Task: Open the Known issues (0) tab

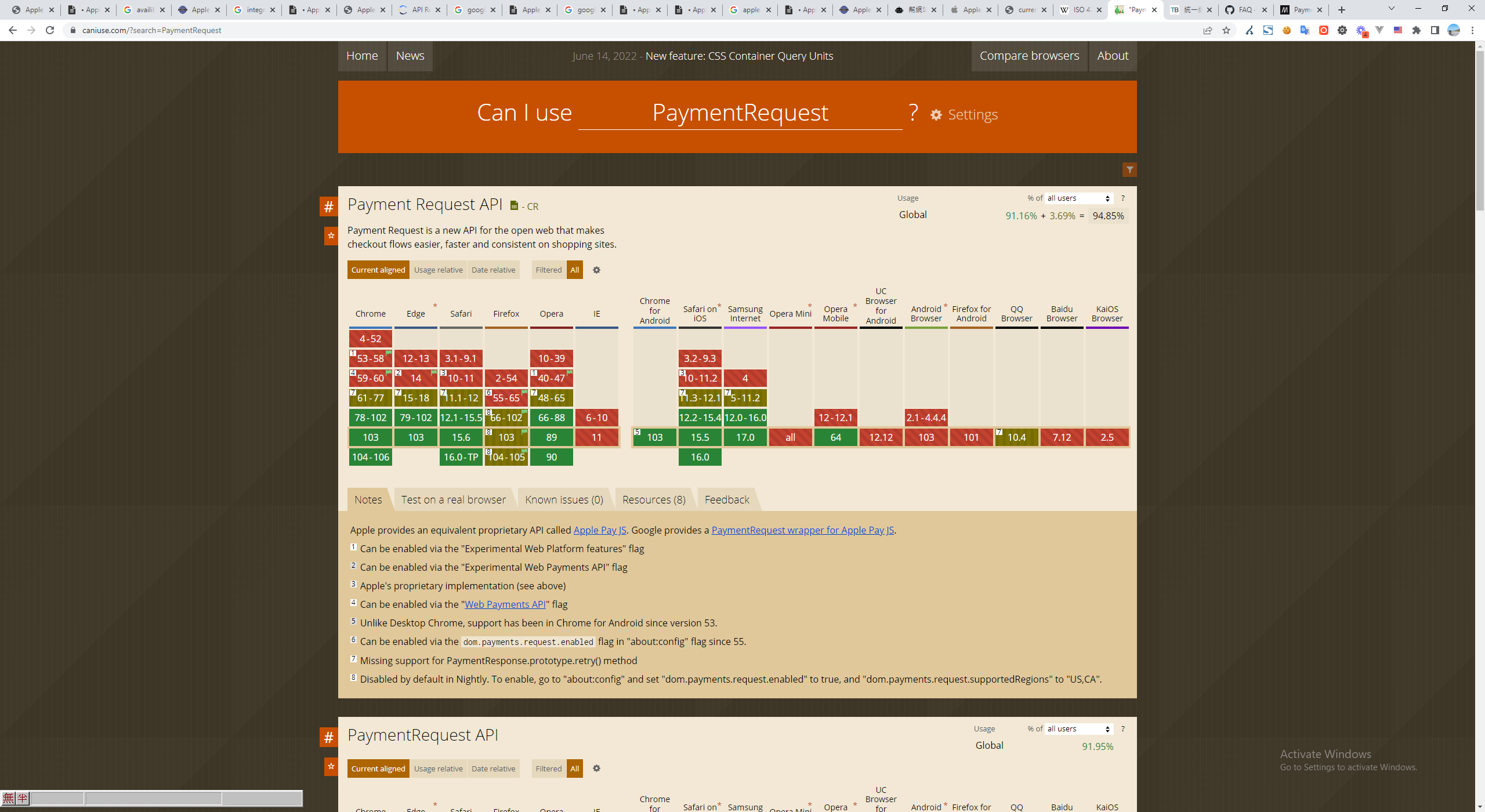Action: 564,500
